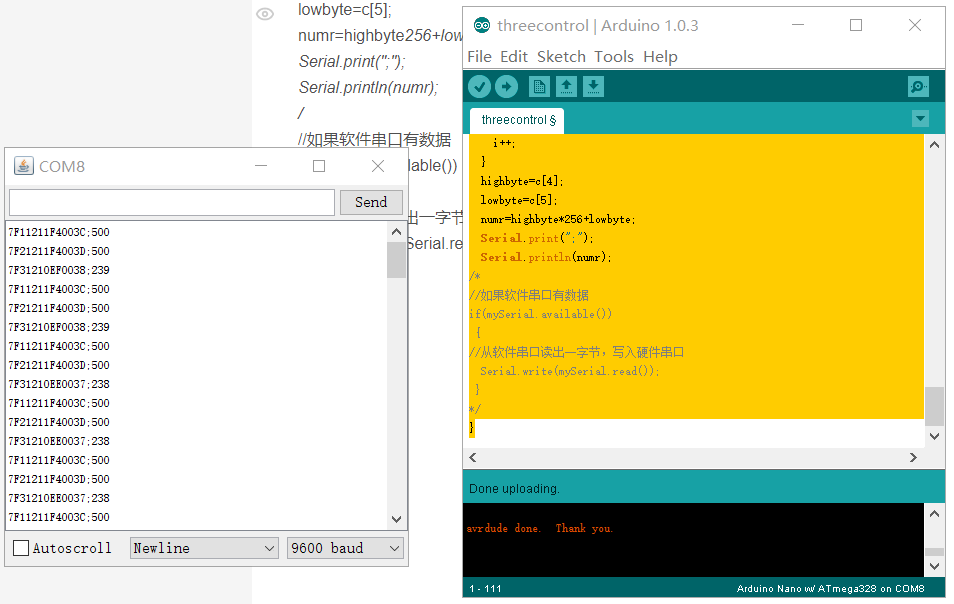
Task: Click the Upload arrow icon
Action: click(506, 86)
